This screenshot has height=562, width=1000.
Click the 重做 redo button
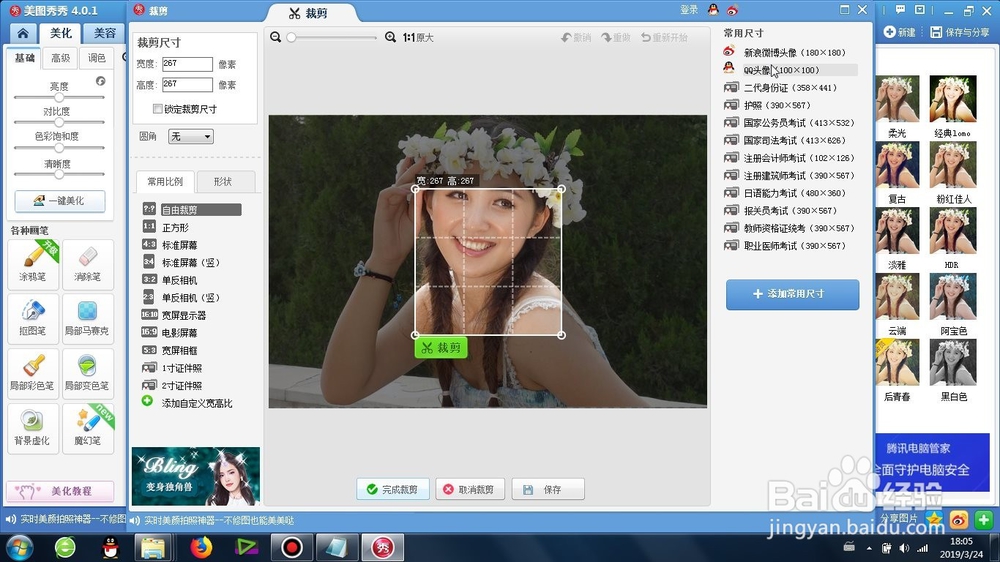tap(615, 38)
